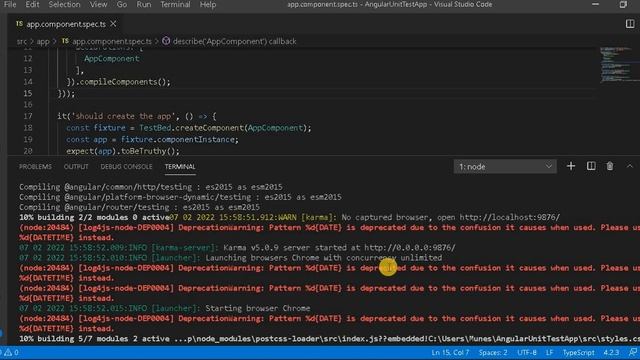This screenshot has width=640, height=360.
Task: Maximize panel with the chevron-up icon
Action: pos(629,166)
